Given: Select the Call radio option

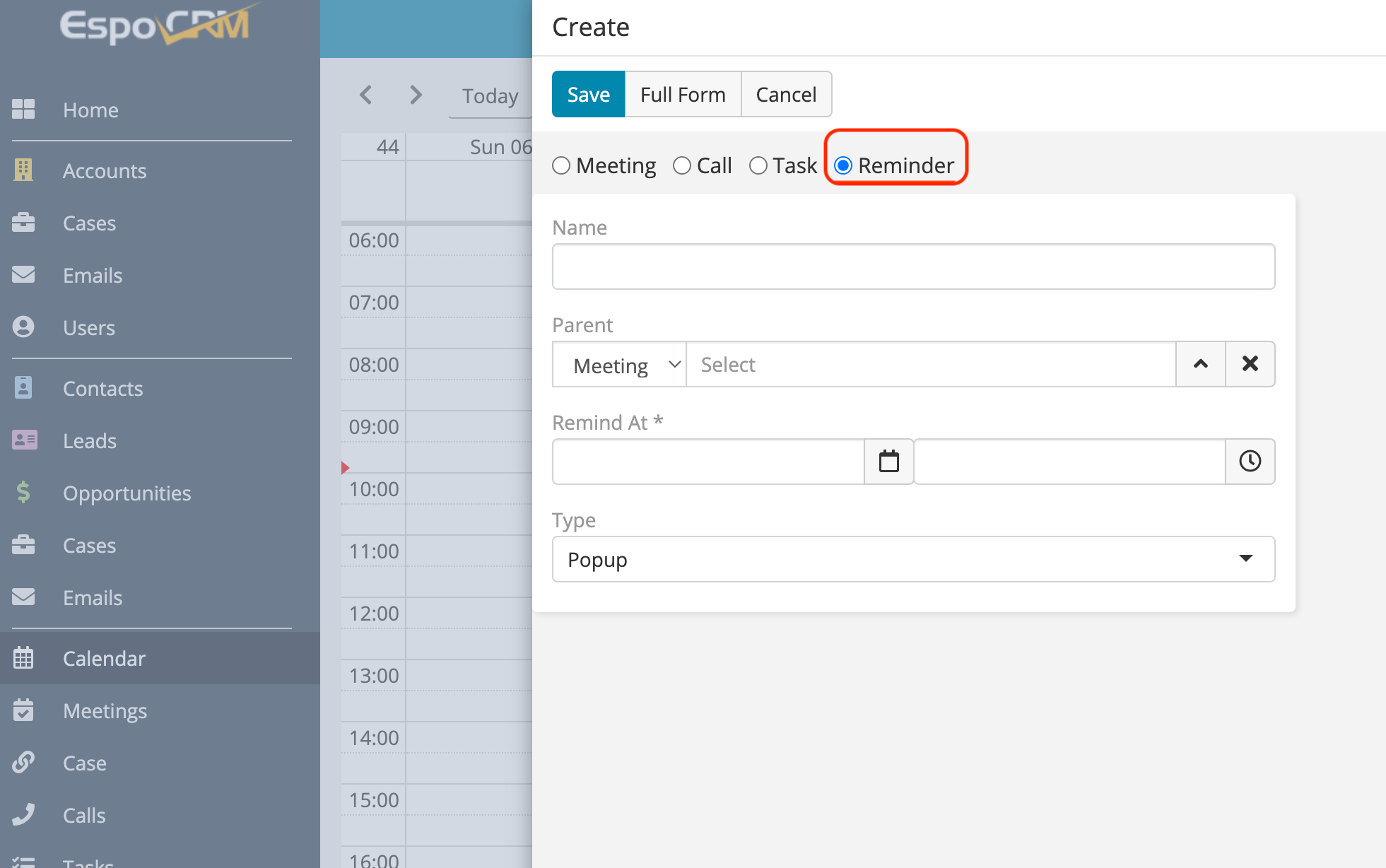Looking at the screenshot, I should pyautogui.click(x=682, y=165).
